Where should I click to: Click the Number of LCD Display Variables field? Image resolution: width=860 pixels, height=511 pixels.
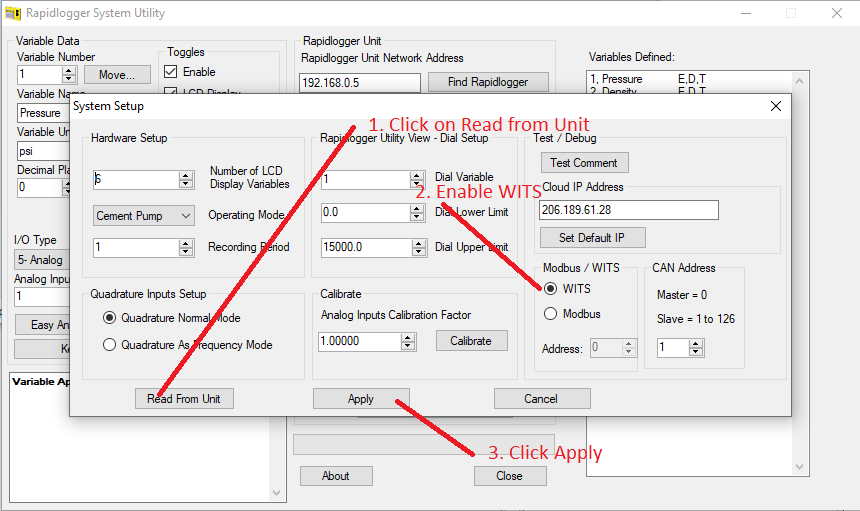(x=136, y=179)
